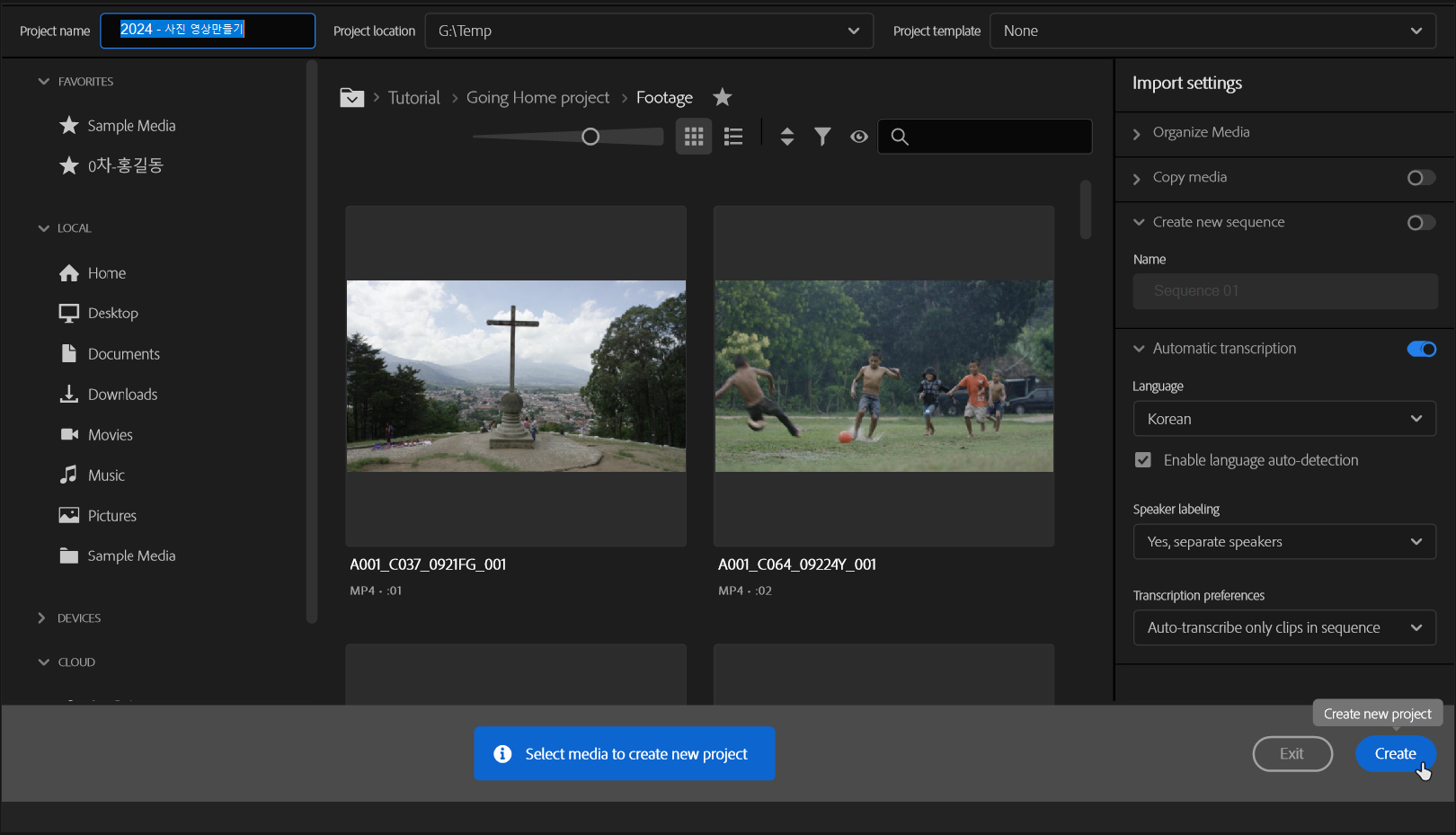Click the search magnifier icon

pos(900,137)
